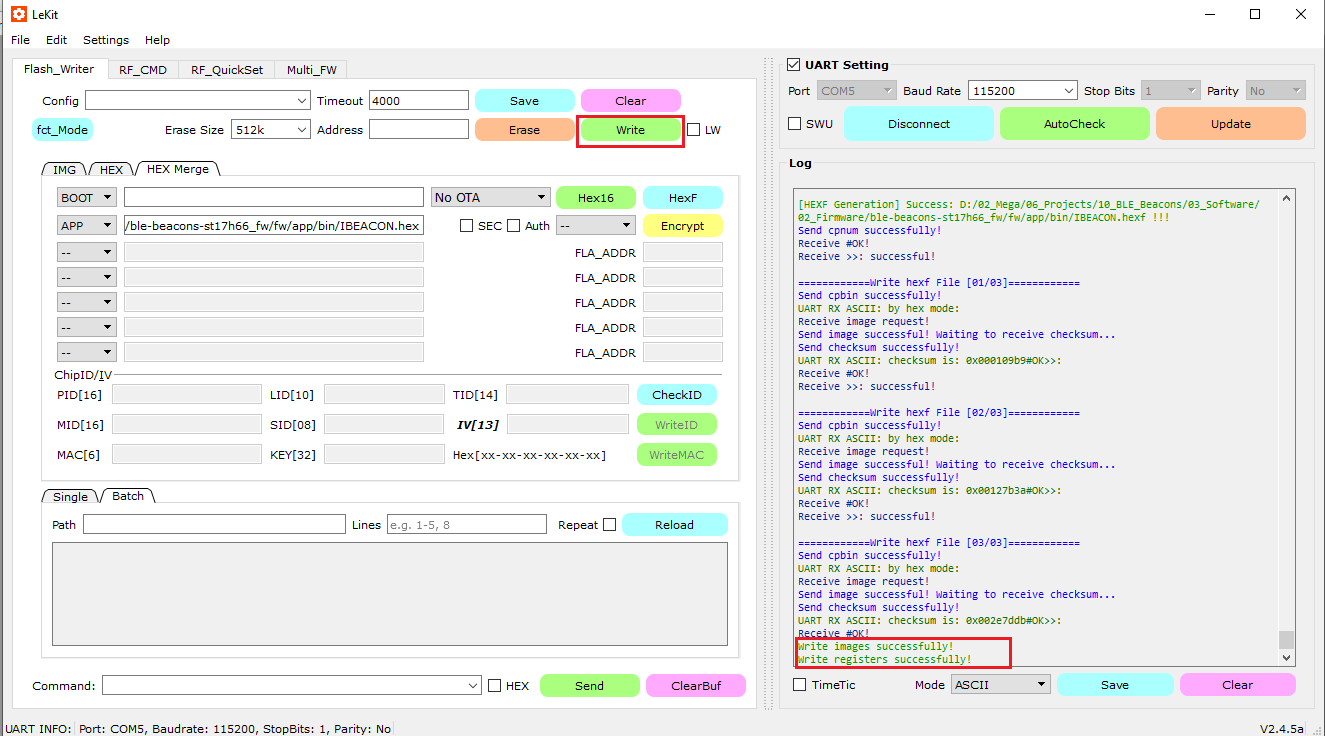The height and width of the screenshot is (736, 1325).
Task: Open the IMG sub-tab
Action: click(x=64, y=170)
